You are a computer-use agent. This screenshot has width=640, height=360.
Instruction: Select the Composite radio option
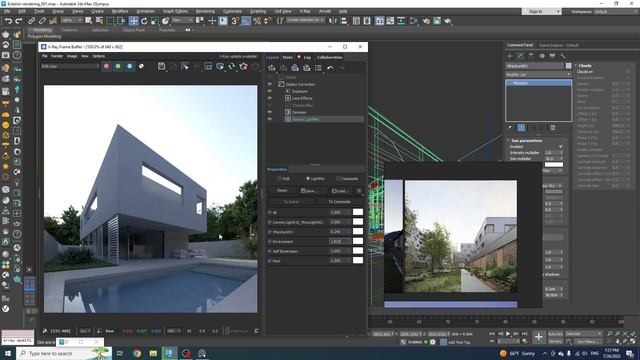(347, 179)
